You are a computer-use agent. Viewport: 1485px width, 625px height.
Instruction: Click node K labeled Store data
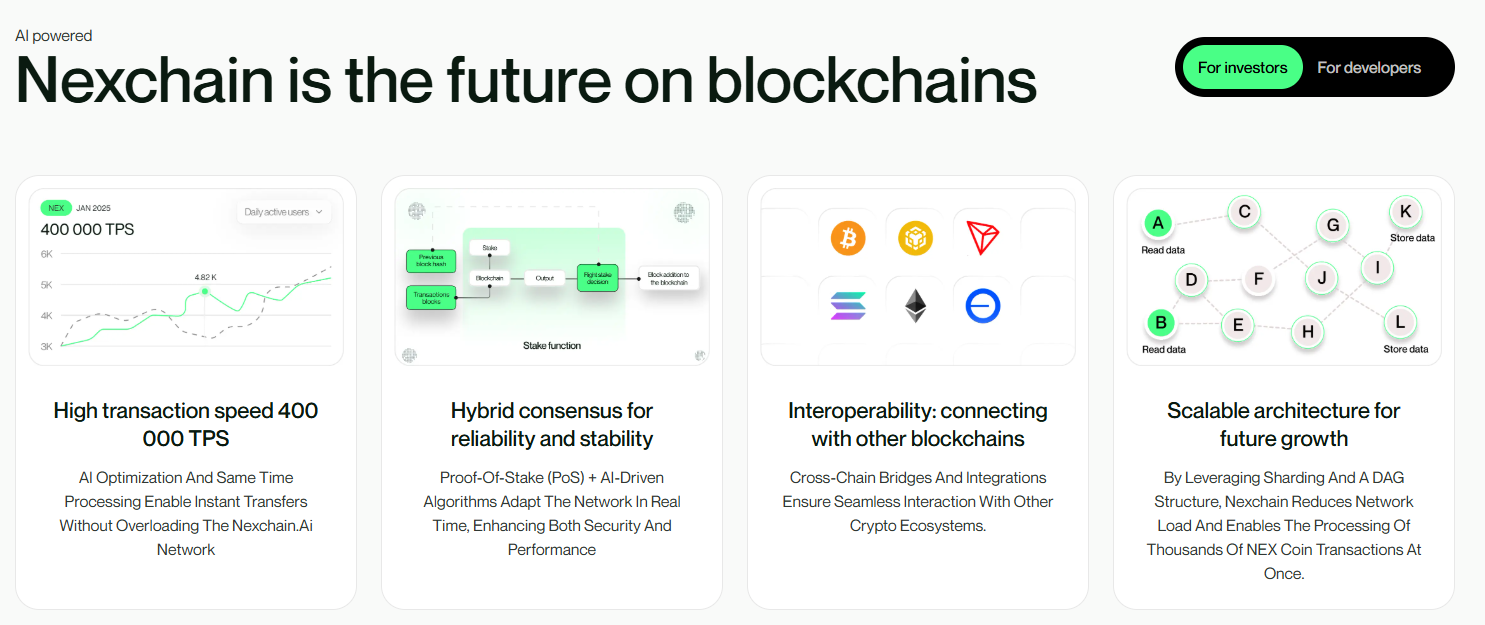pyautogui.click(x=1404, y=212)
